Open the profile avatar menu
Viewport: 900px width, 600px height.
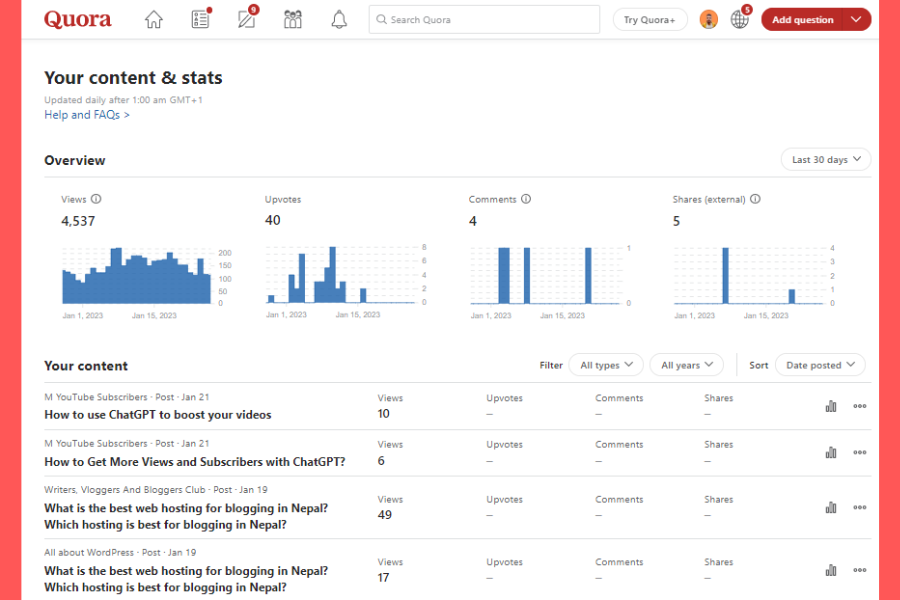(x=709, y=20)
